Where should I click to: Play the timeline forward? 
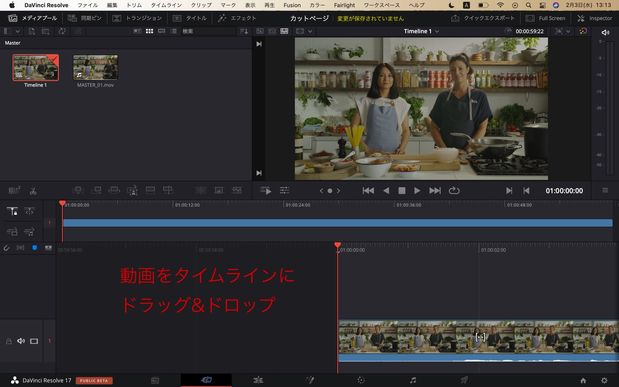[417, 191]
